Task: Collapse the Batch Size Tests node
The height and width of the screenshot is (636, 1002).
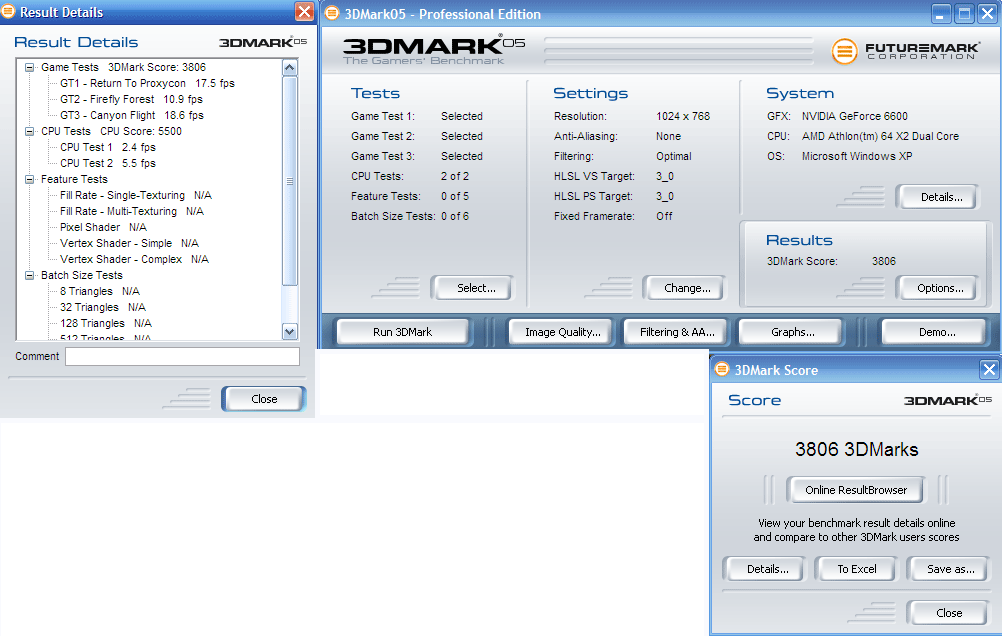Action: coord(29,275)
